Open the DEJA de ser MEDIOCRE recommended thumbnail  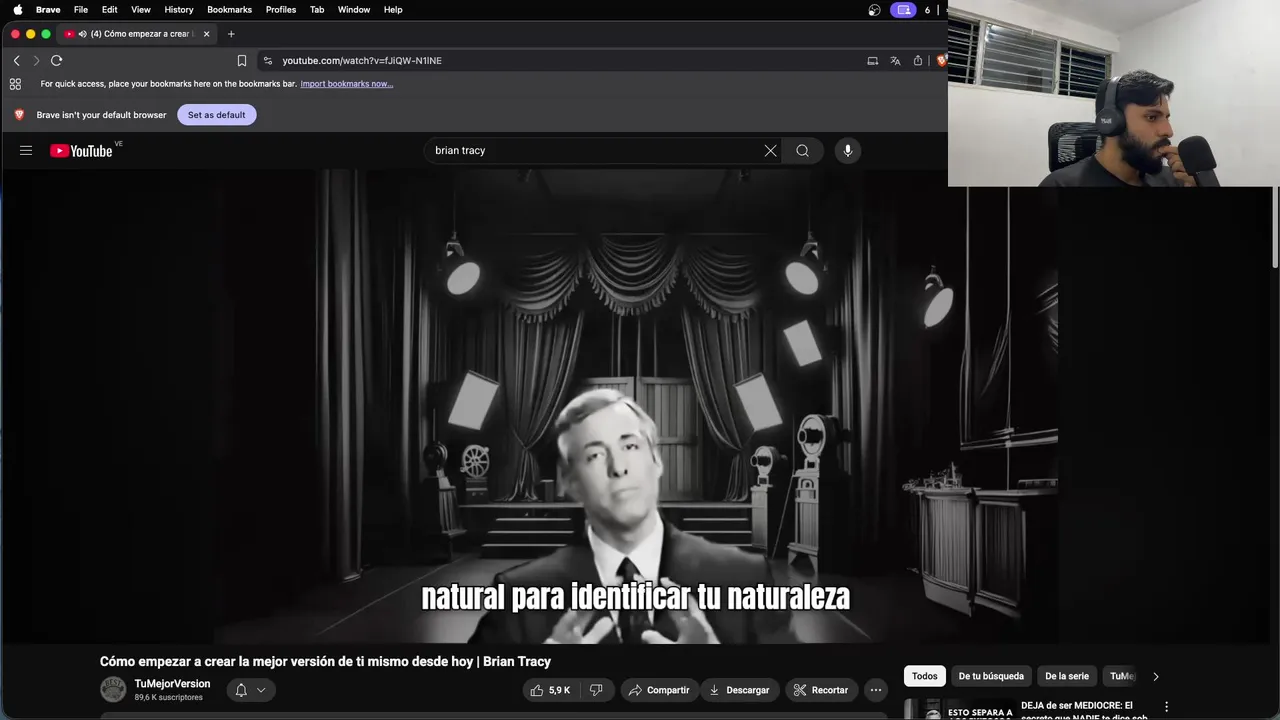click(957, 710)
